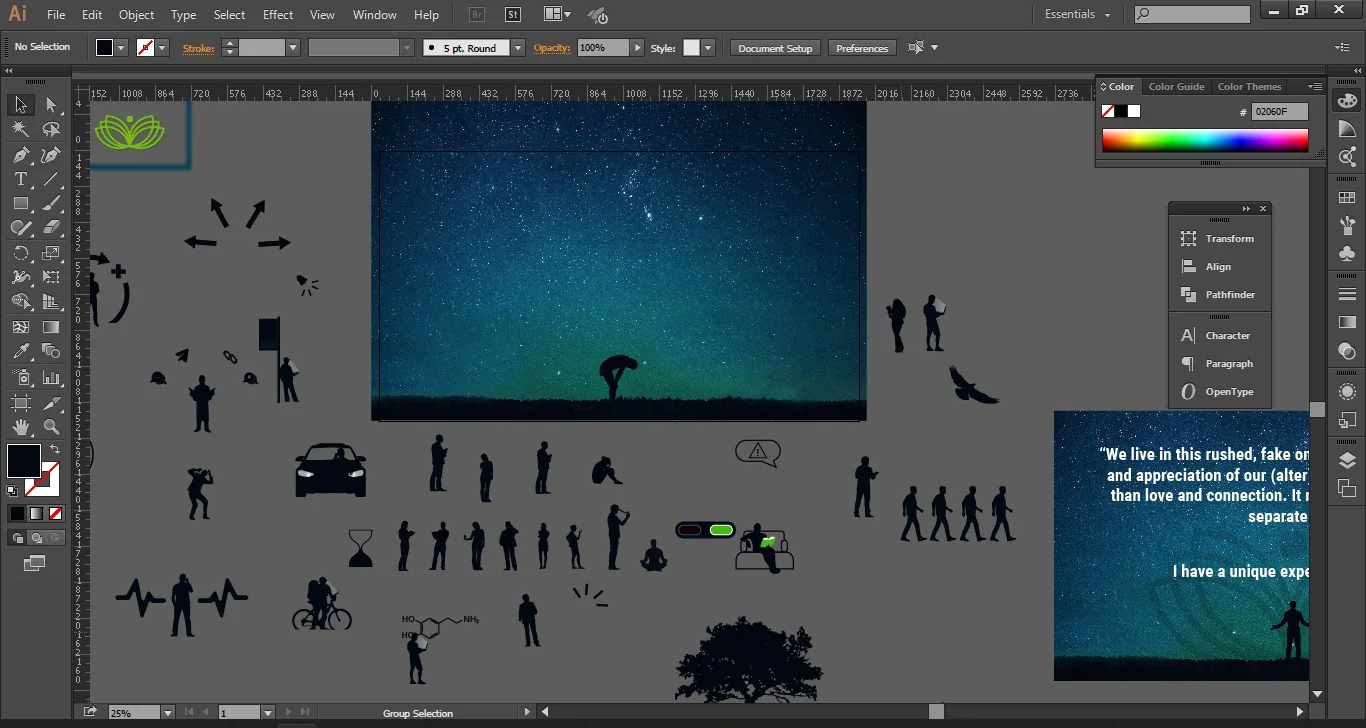Open the Layers panel icon in dock
The height and width of the screenshot is (728, 1366).
[1346, 460]
